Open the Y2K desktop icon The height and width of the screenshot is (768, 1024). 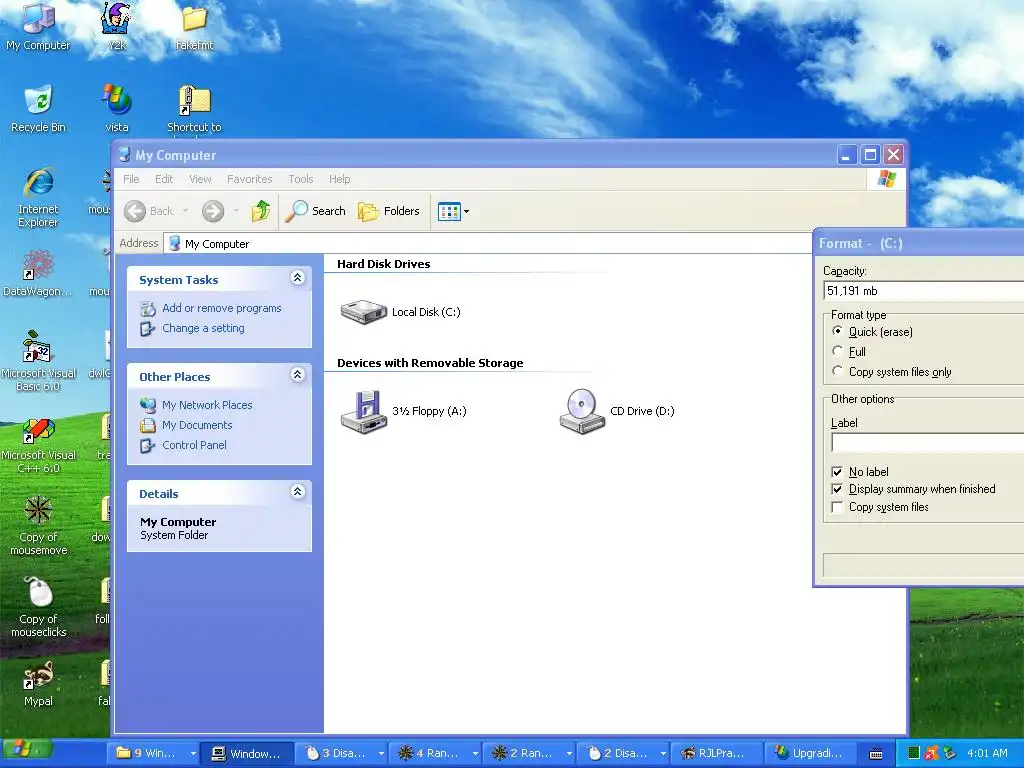[117, 27]
